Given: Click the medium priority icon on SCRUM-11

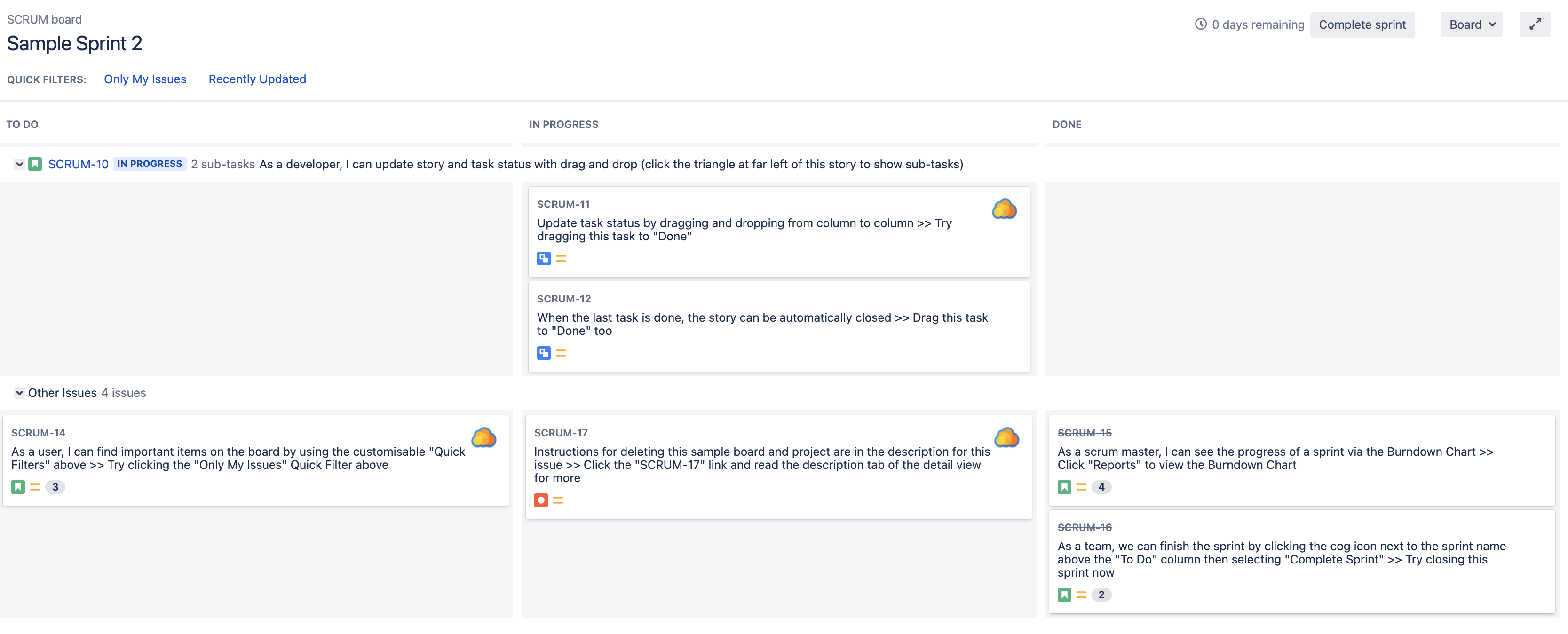Looking at the screenshot, I should [561, 259].
